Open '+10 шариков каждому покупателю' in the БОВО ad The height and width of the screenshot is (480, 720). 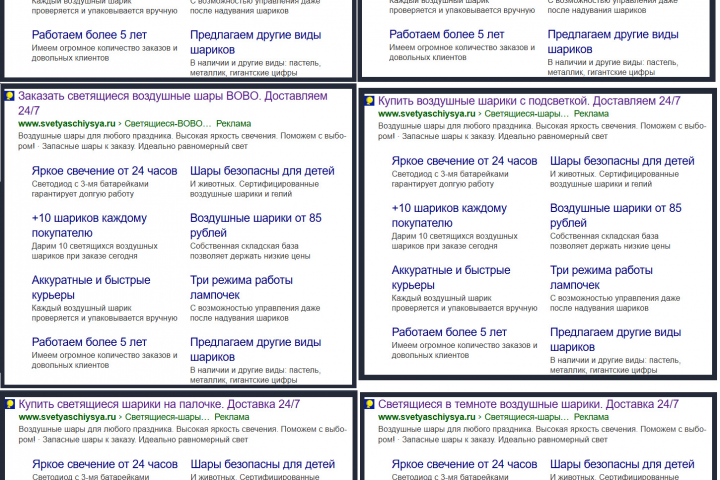click(89, 225)
